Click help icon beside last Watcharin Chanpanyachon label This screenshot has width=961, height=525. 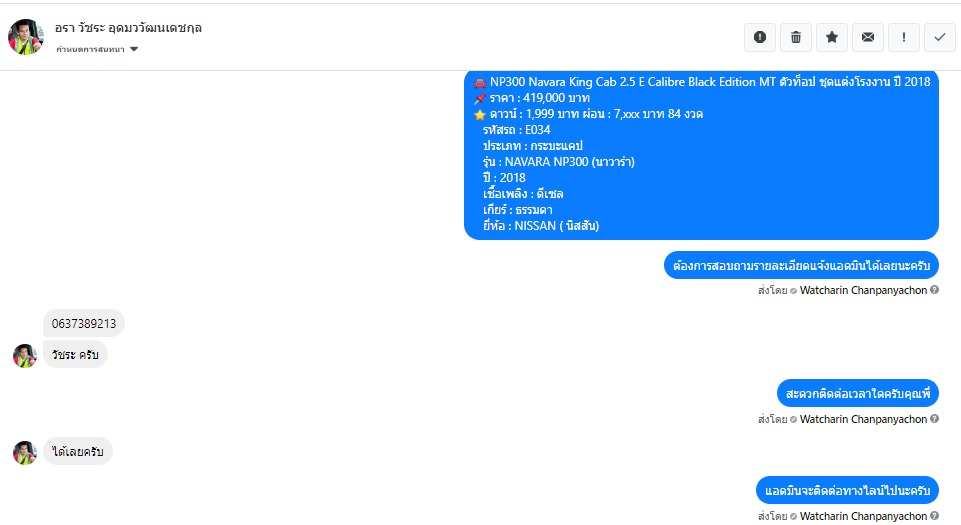tap(934, 516)
